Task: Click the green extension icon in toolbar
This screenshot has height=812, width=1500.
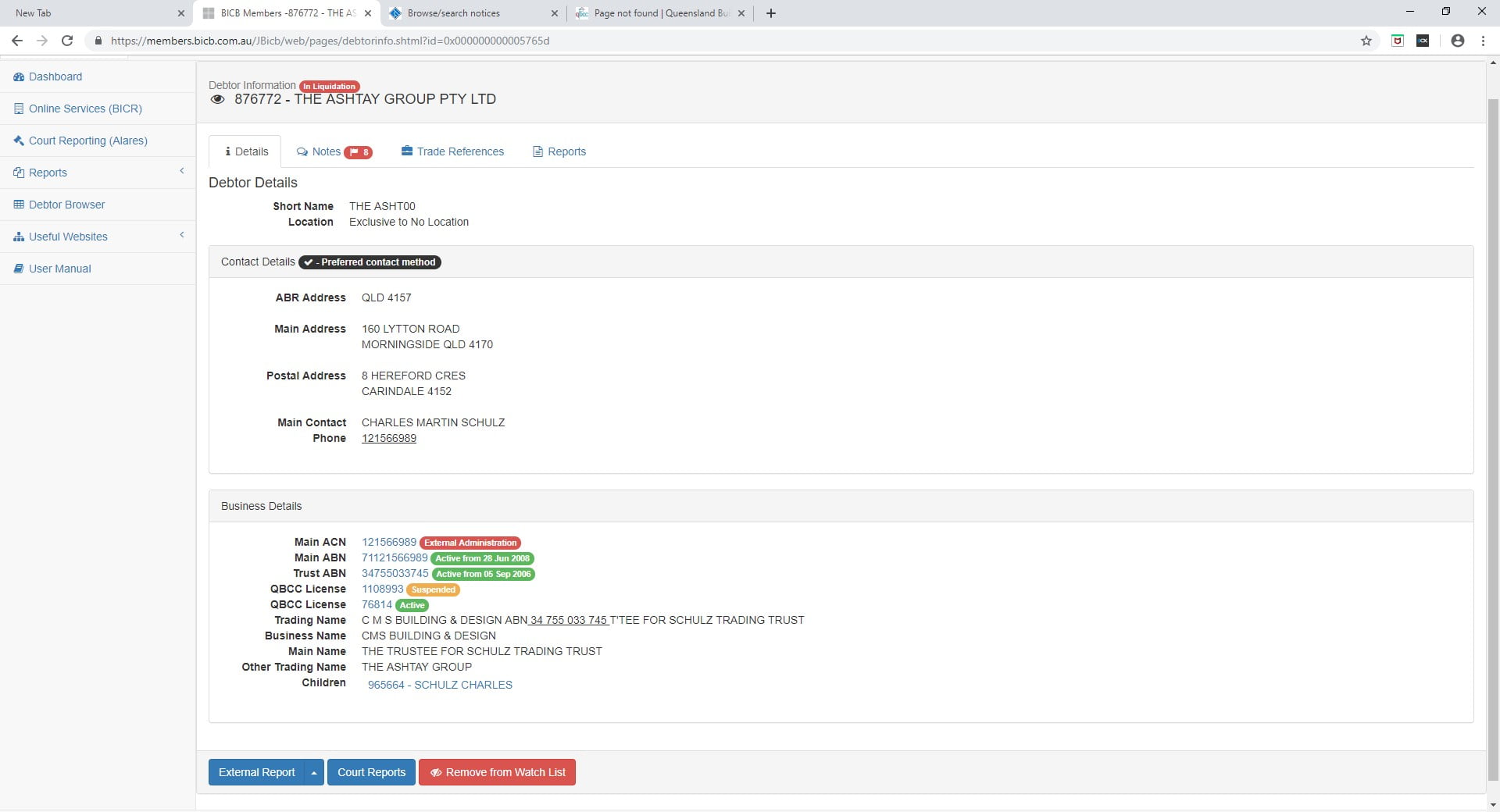Action: [x=1398, y=41]
